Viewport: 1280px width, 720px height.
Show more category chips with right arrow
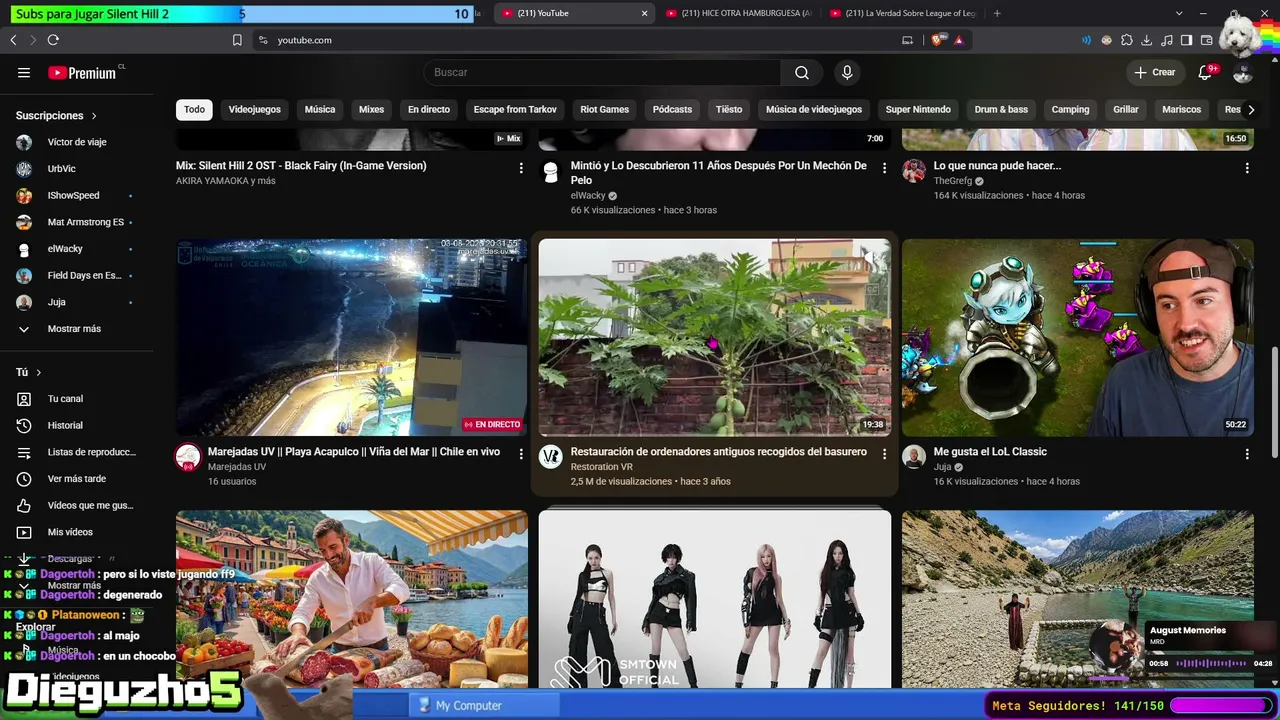pos(1250,110)
